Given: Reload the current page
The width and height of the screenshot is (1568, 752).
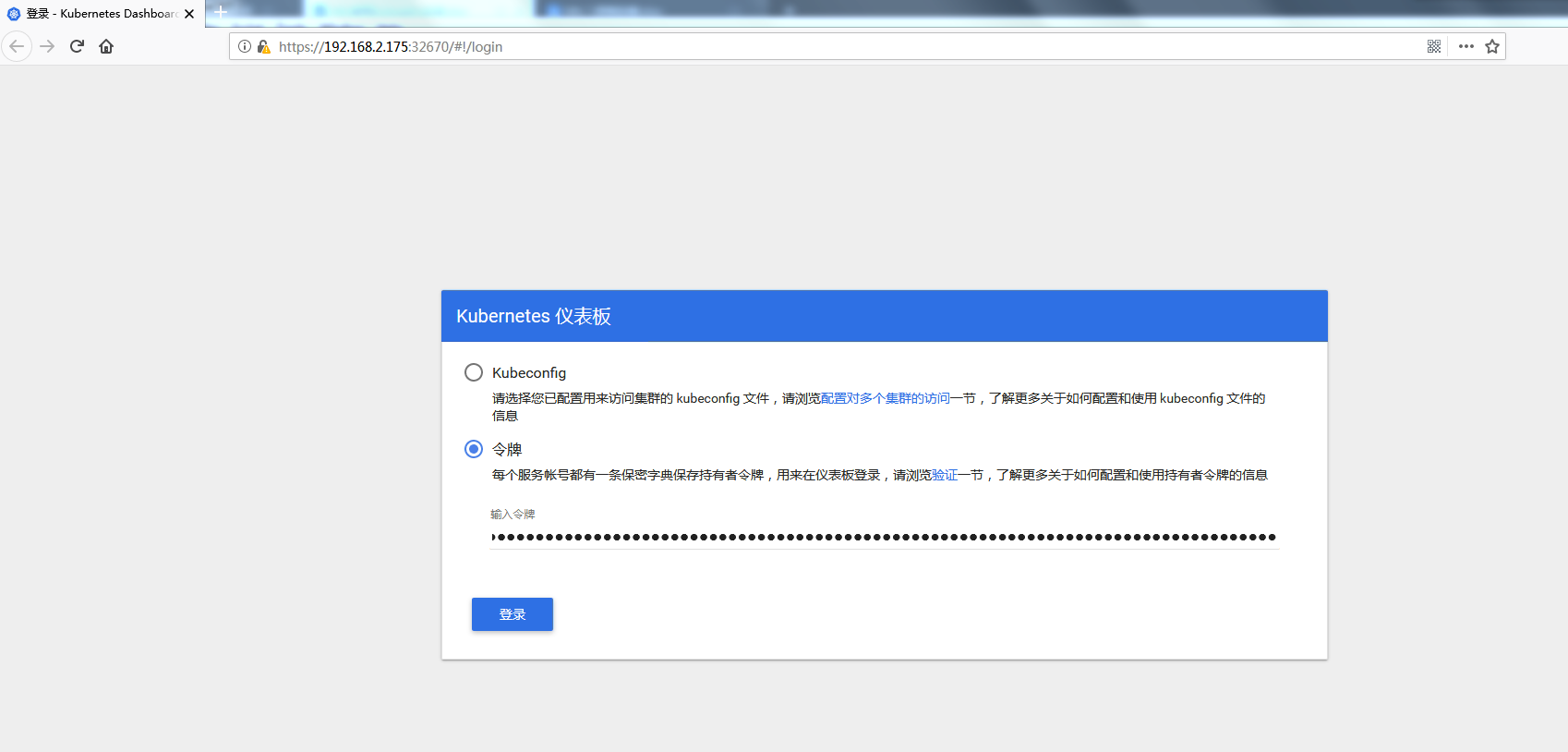Looking at the screenshot, I should (x=77, y=46).
